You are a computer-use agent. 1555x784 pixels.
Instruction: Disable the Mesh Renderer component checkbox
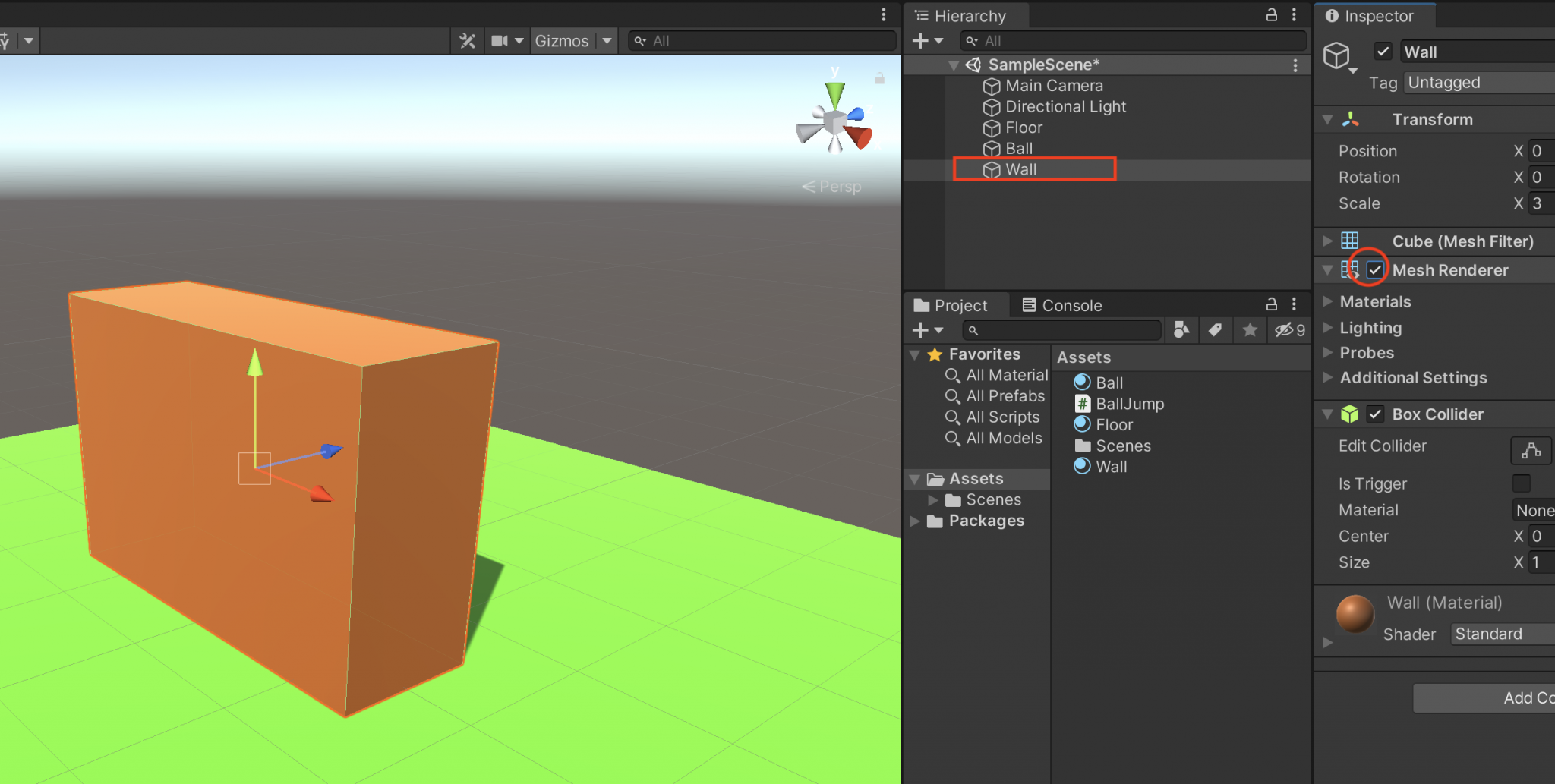(1376, 269)
